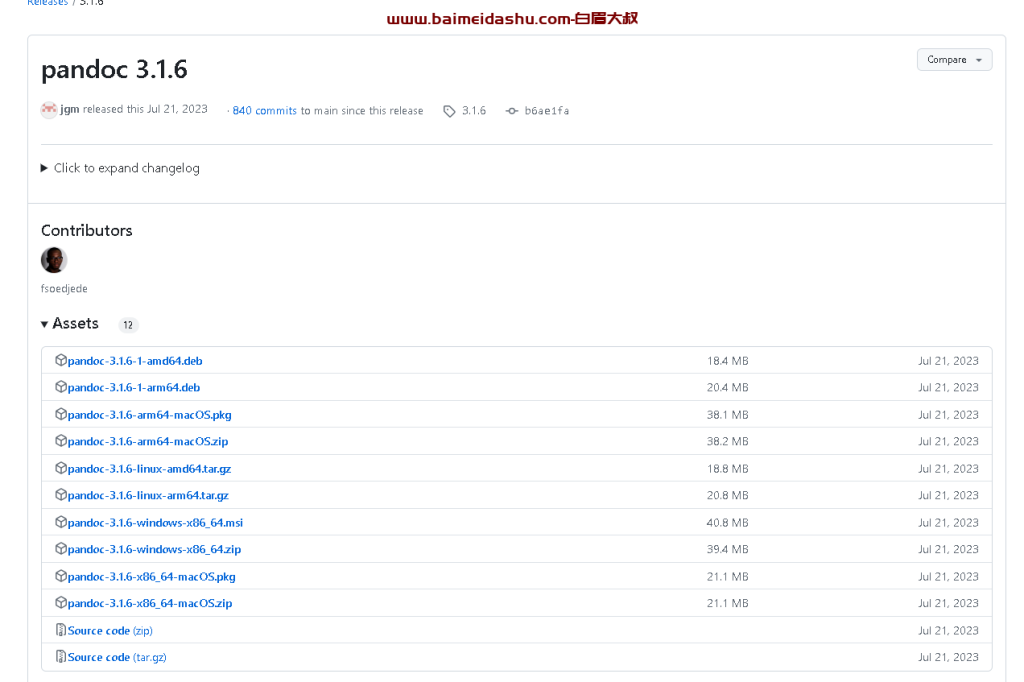Viewport: 1024px width, 682px height.
Task: Open the Releases breadcrumb link
Action: tap(47, 3)
